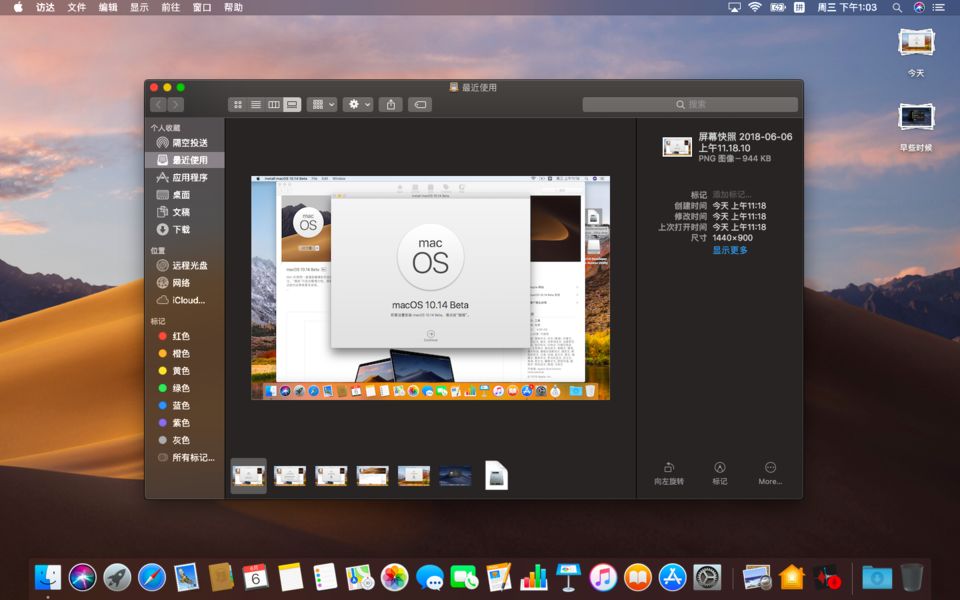Open the 访达 menu
The width and height of the screenshot is (960, 600).
pos(45,7)
